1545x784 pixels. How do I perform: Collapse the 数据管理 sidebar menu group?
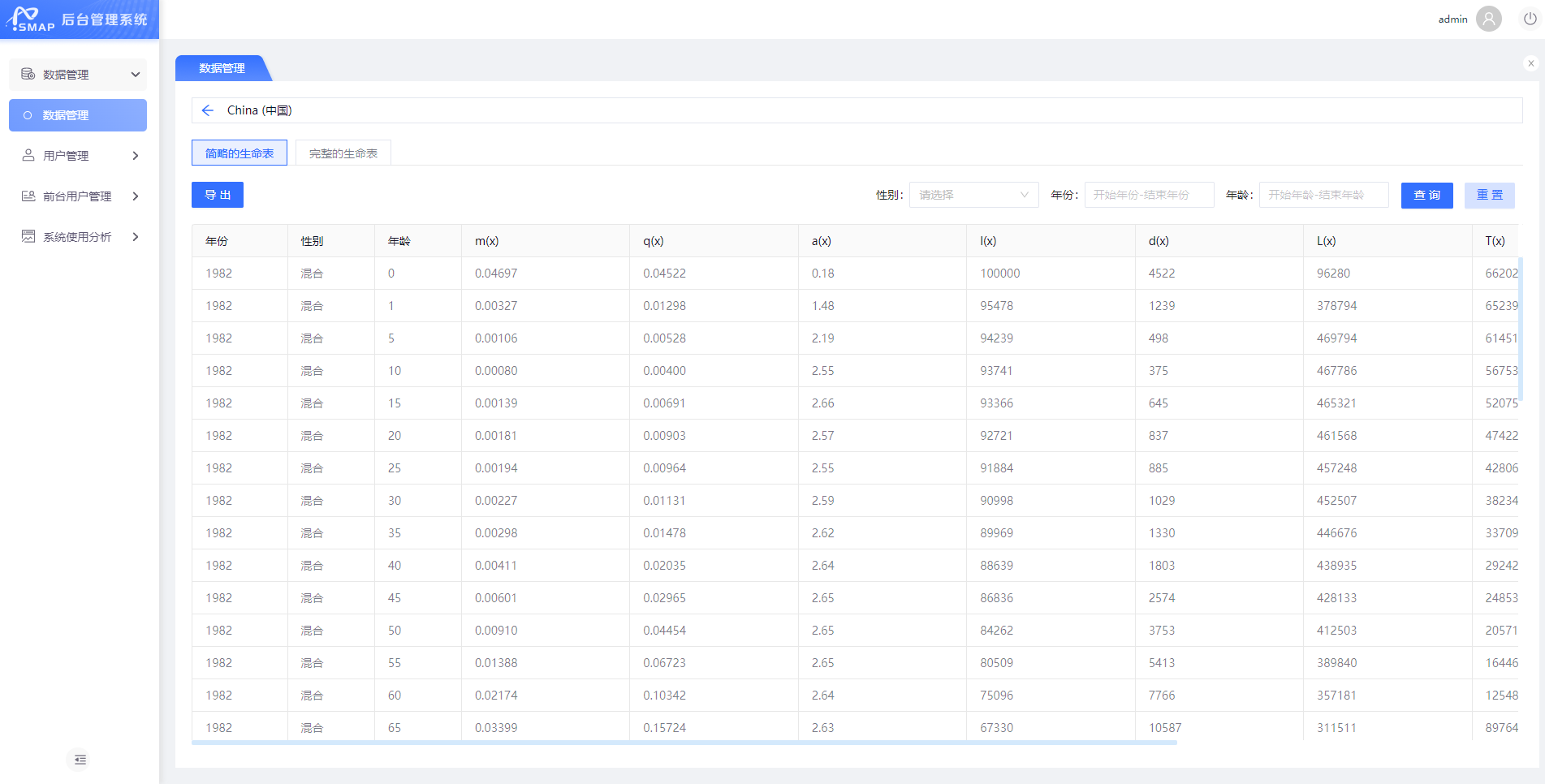click(136, 75)
